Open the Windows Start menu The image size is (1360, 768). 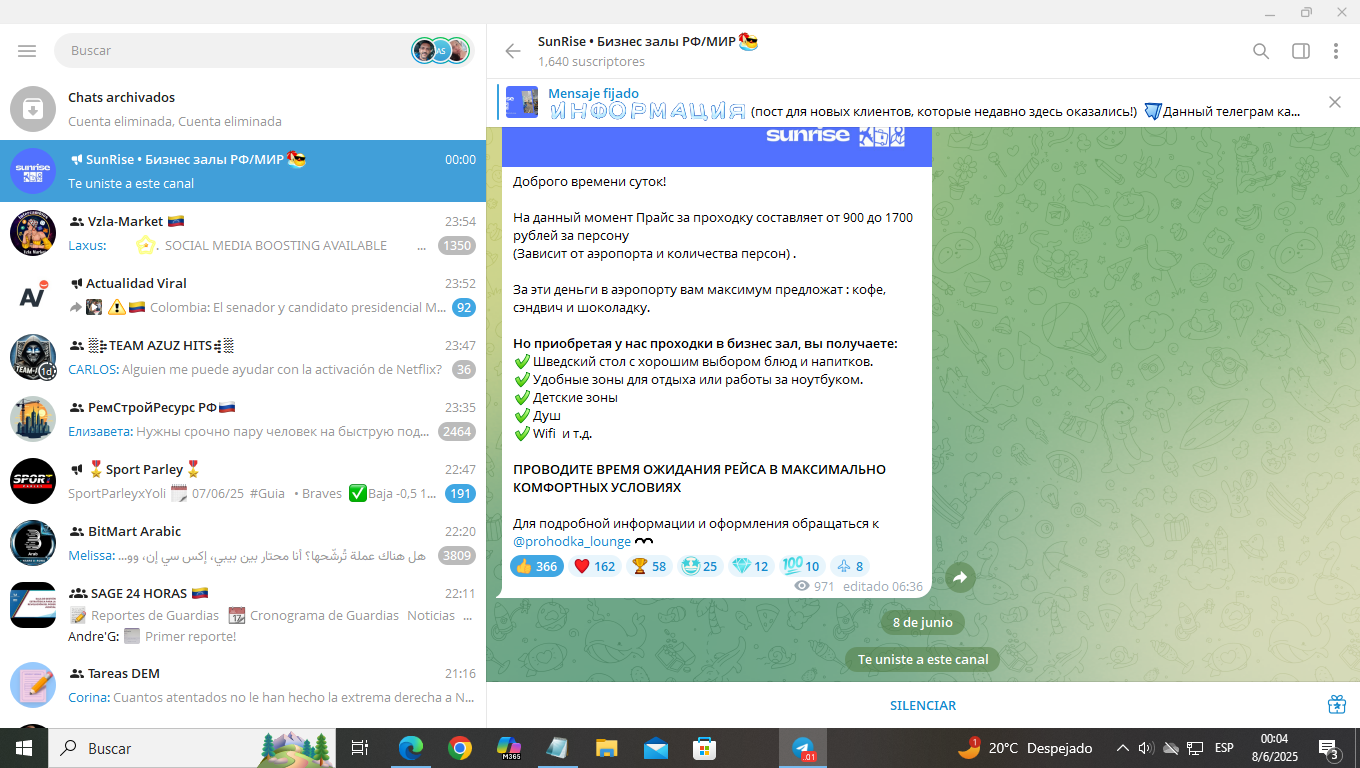point(24,748)
